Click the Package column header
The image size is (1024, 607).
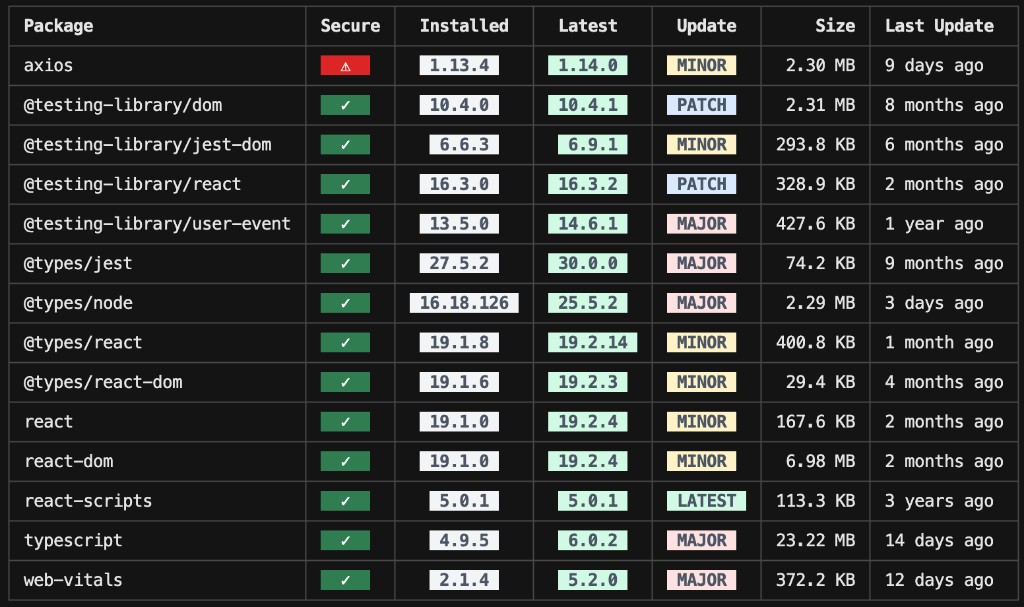(x=58, y=26)
